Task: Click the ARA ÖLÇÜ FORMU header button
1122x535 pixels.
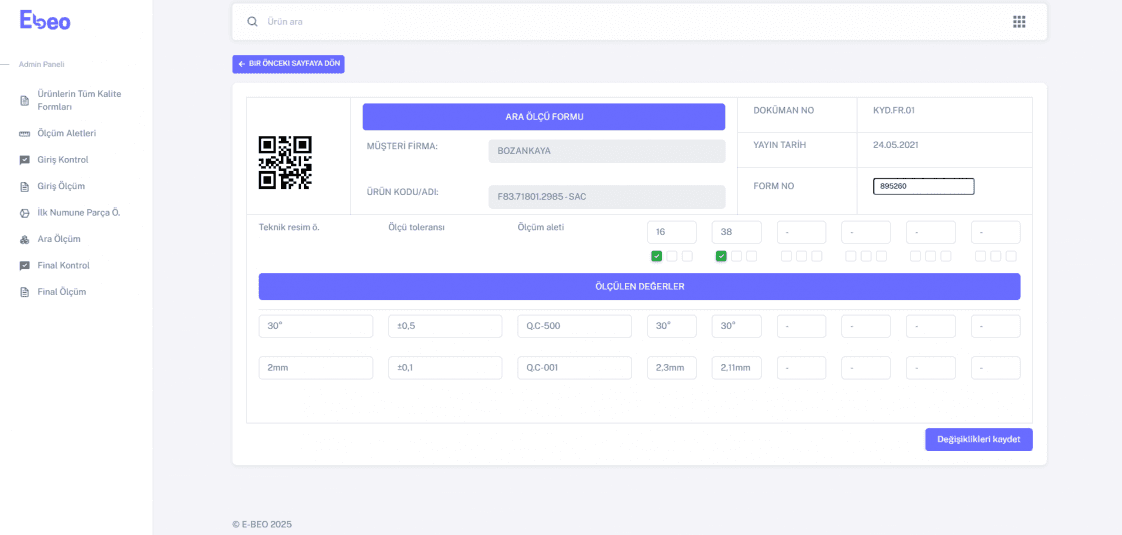Action: (544, 117)
